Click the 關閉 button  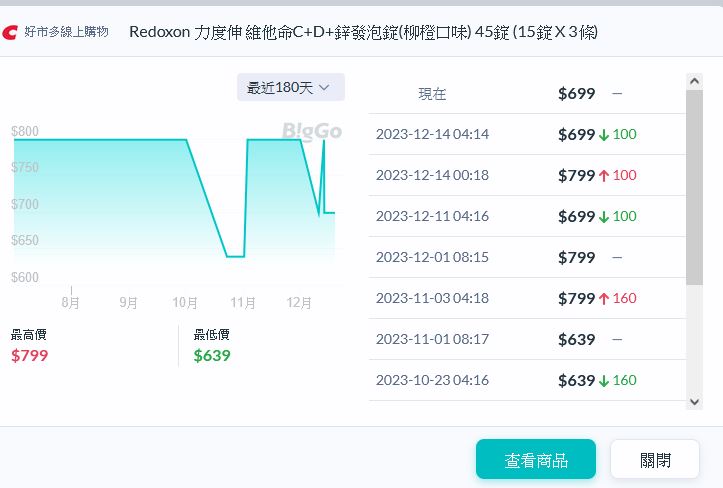[x=655, y=460]
